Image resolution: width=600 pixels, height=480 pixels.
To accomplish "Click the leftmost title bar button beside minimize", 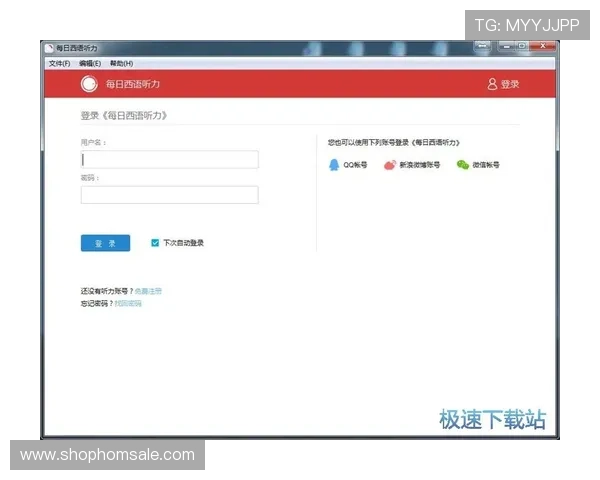I will pos(483,46).
